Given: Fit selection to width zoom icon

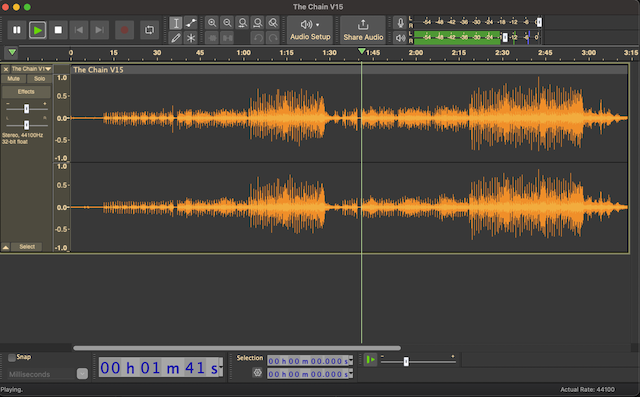Looking at the screenshot, I should pos(242,23).
